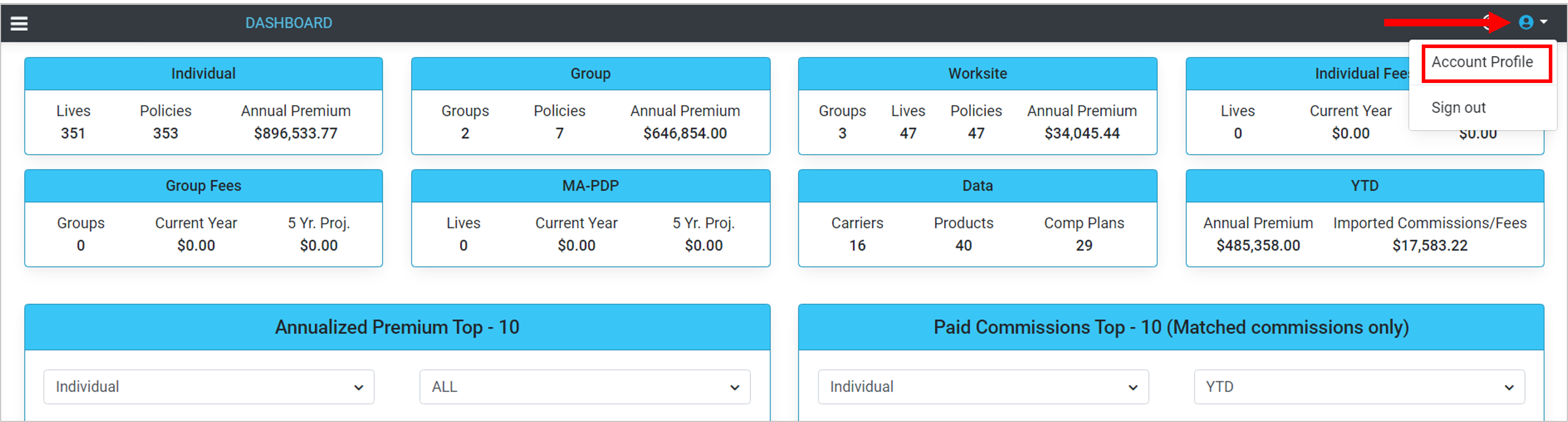This screenshot has width=1568, height=422.
Task: Click the Group Fees card header
Action: pos(203,186)
